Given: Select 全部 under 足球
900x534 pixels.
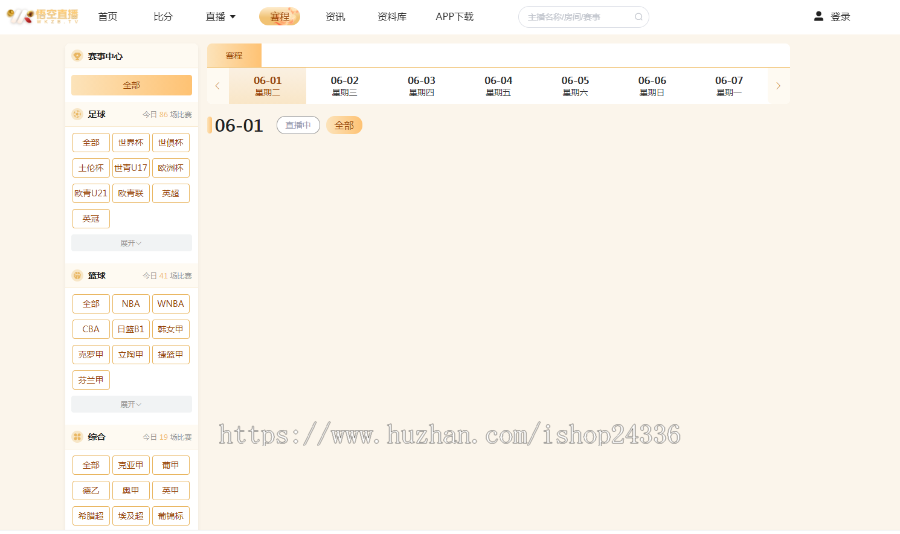Looking at the screenshot, I should 91,142.
